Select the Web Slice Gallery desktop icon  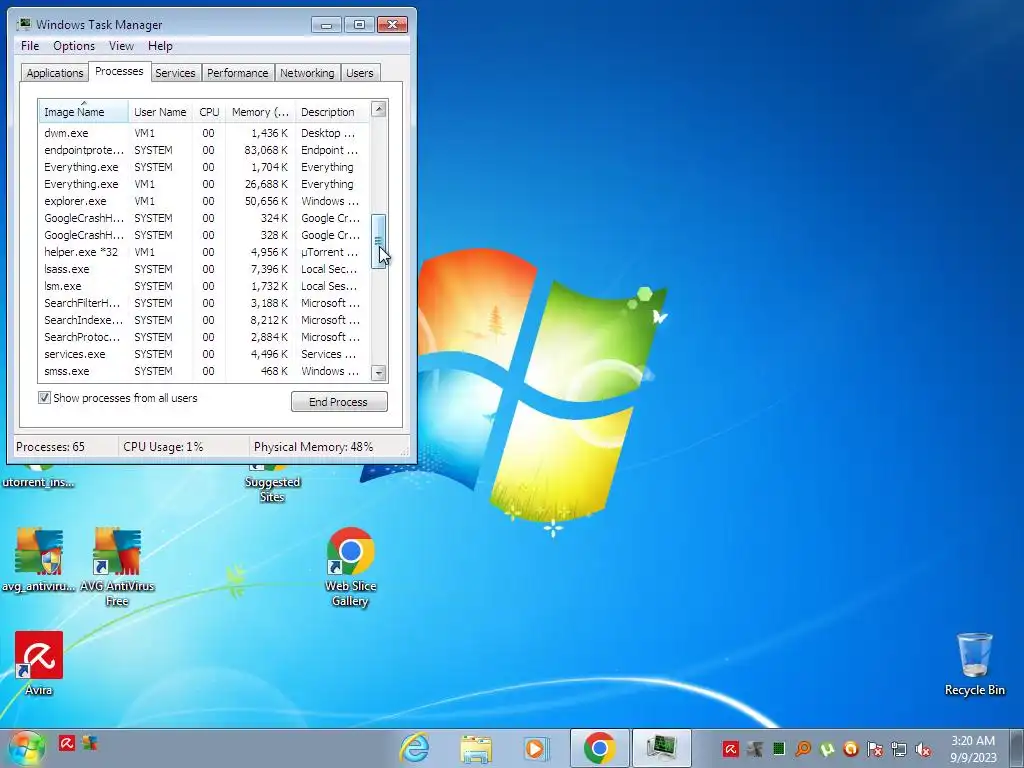click(x=351, y=567)
